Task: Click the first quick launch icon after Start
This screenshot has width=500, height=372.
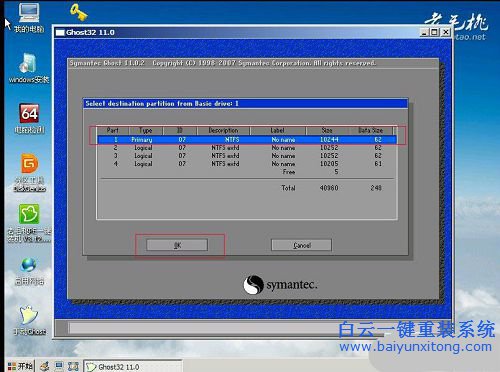Action: [44, 366]
